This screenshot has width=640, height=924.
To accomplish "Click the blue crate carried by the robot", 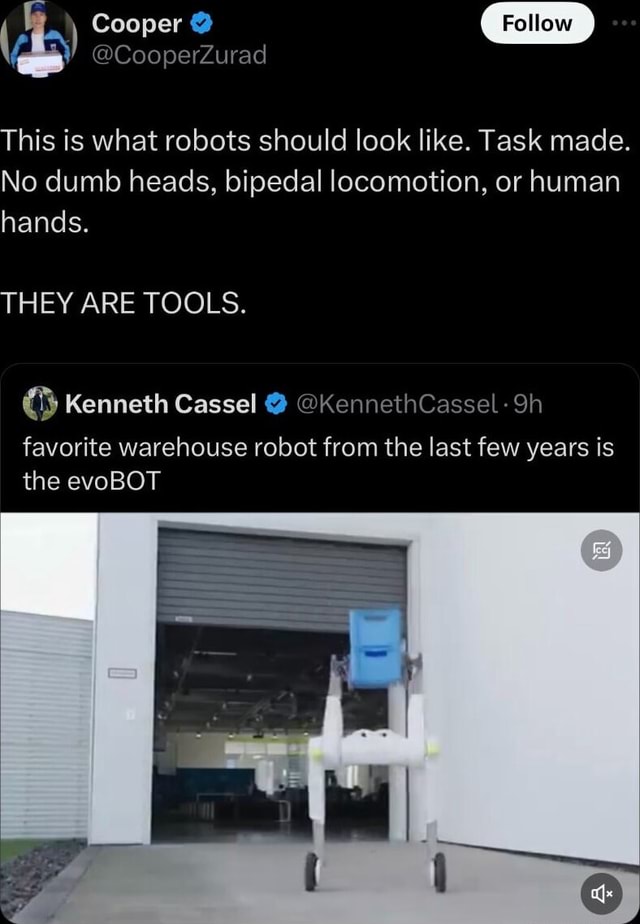I will coord(375,648).
